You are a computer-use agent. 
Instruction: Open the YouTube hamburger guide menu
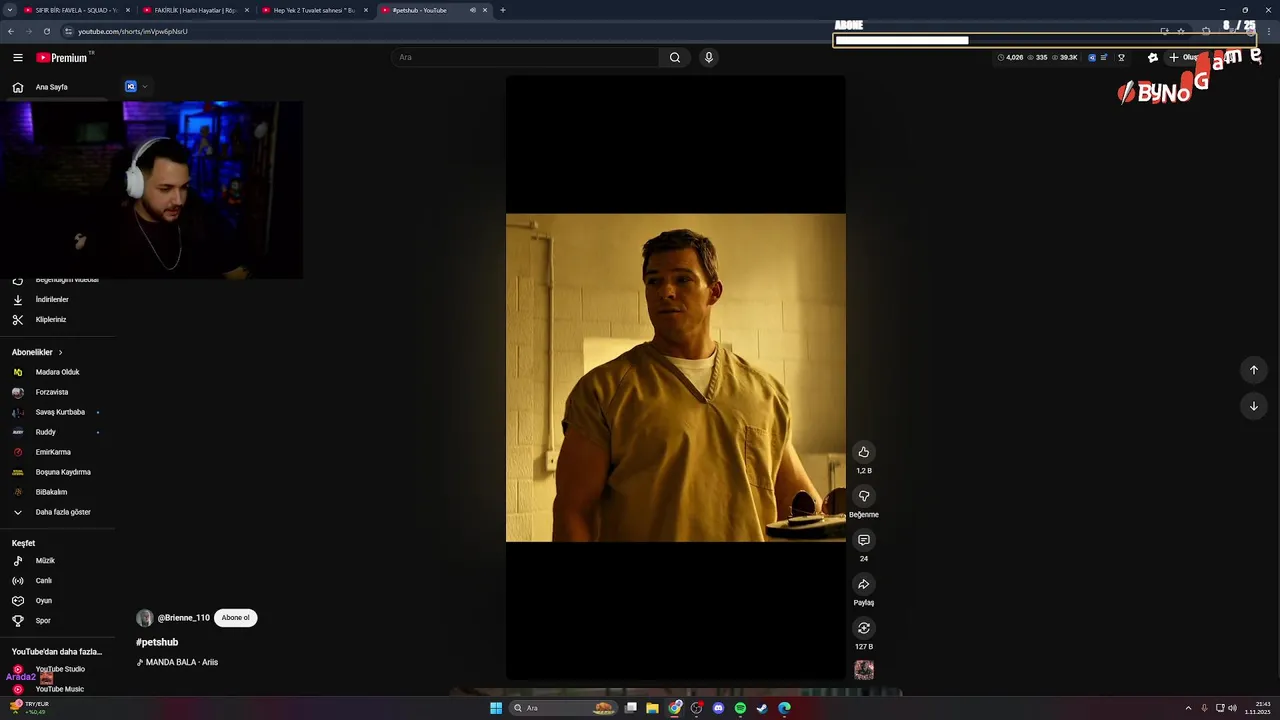(x=18, y=58)
